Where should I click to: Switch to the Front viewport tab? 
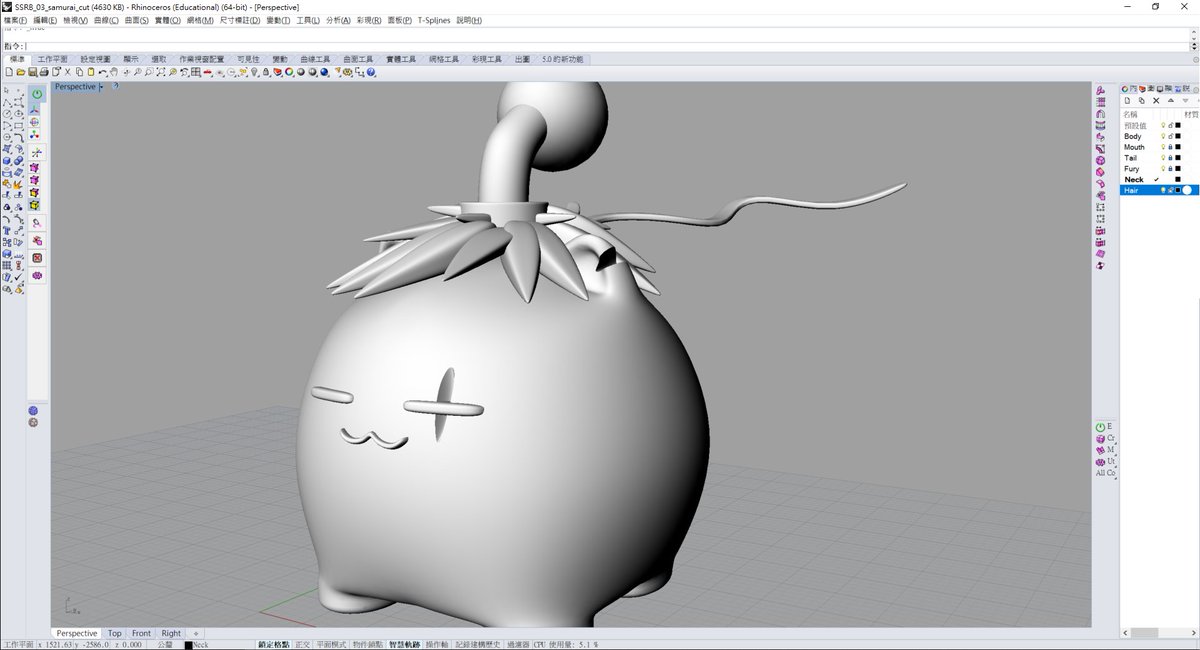(x=141, y=633)
